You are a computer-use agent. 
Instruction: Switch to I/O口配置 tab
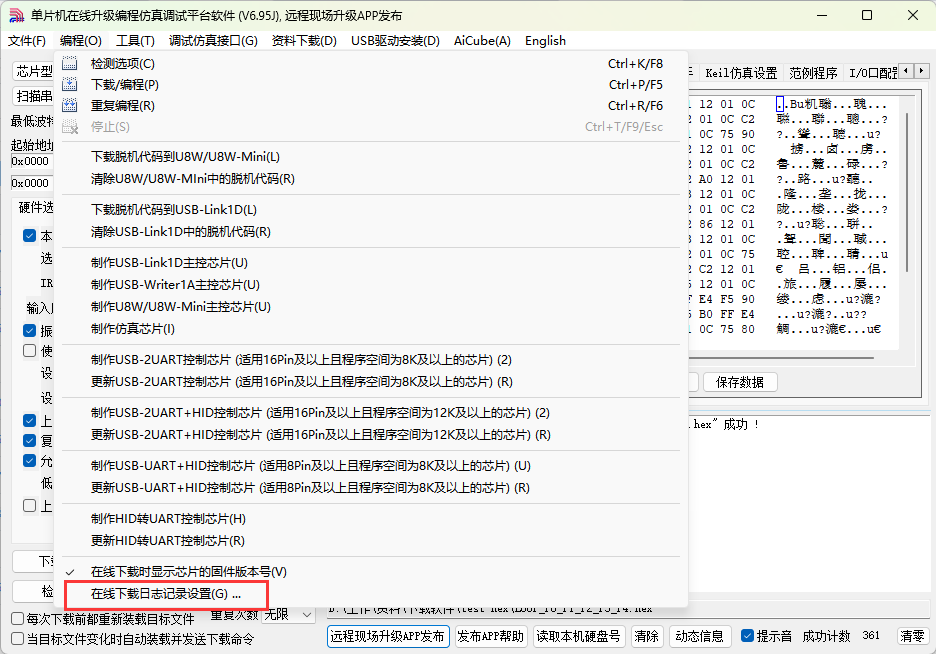[873, 73]
